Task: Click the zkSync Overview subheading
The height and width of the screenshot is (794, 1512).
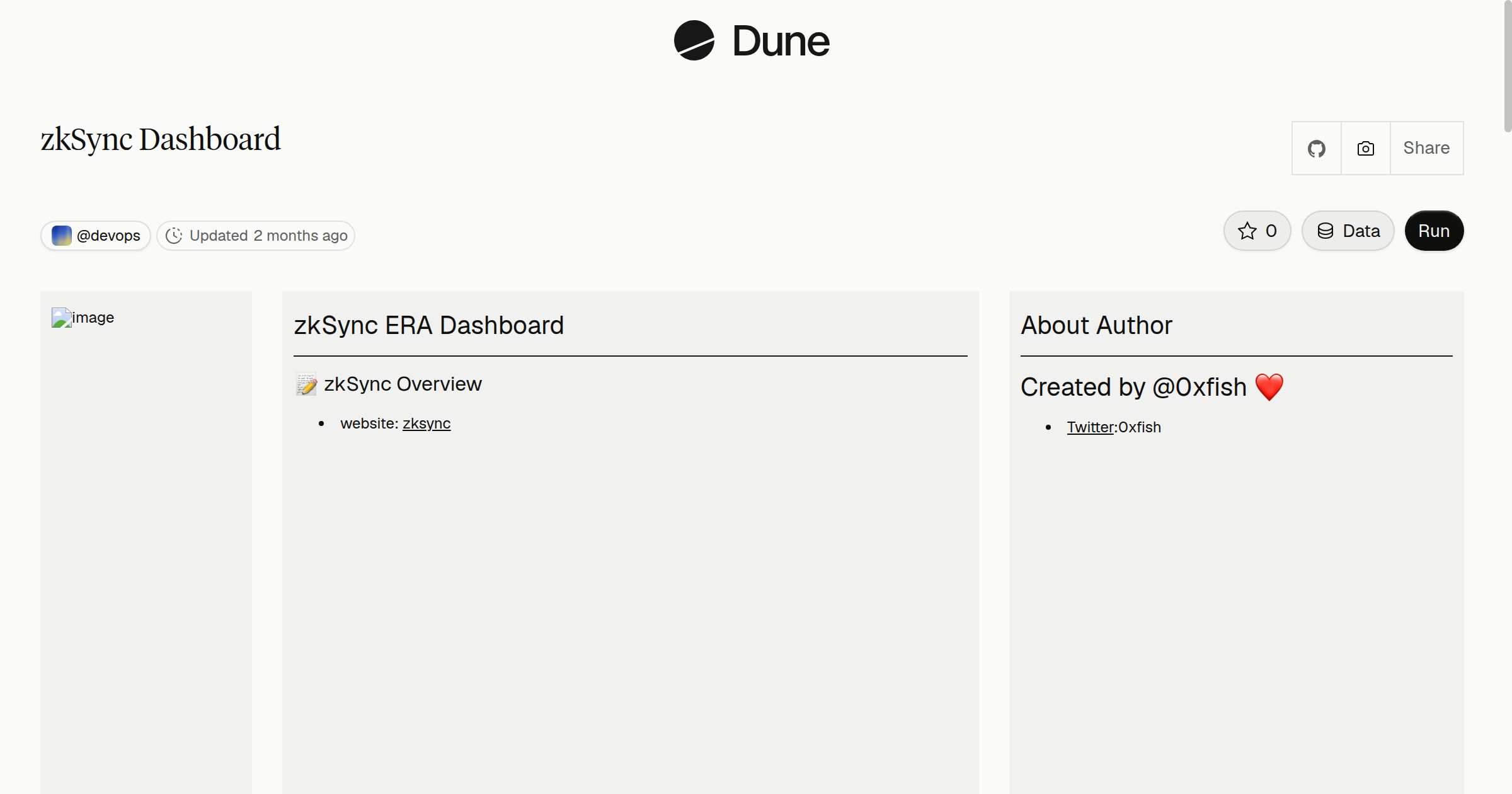Action: coord(403,384)
